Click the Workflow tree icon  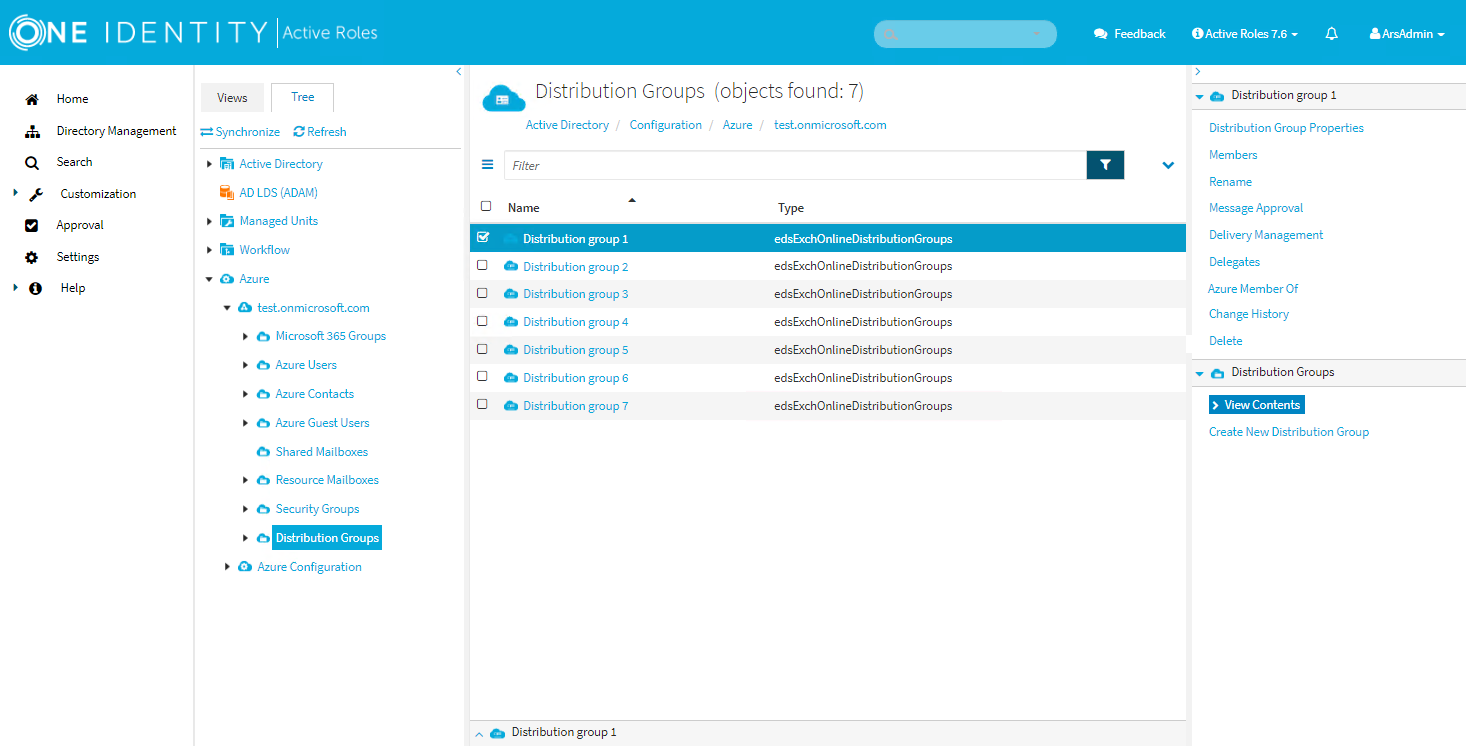227,250
